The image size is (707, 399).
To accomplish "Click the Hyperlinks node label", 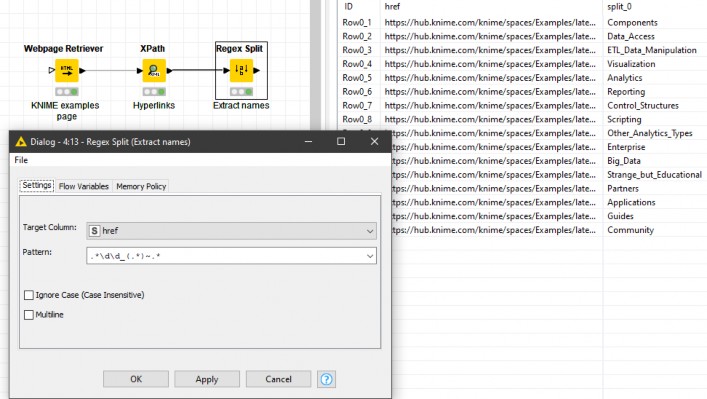I will pyautogui.click(x=154, y=105).
